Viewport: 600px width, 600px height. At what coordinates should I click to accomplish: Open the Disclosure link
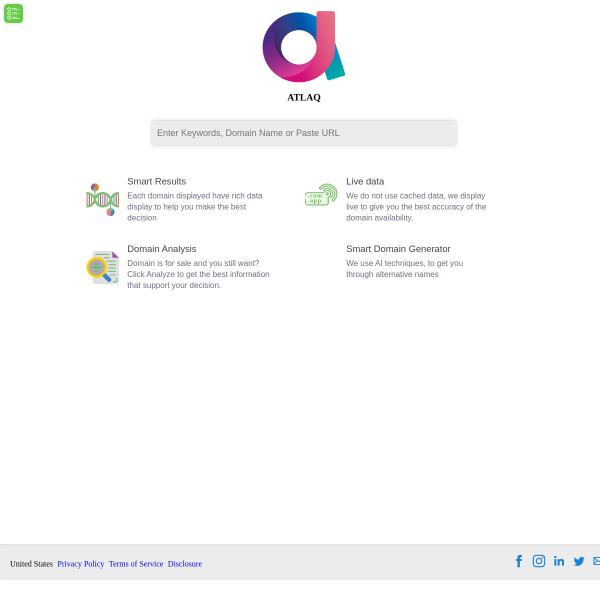pyautogui.click(x=185, y=564)
